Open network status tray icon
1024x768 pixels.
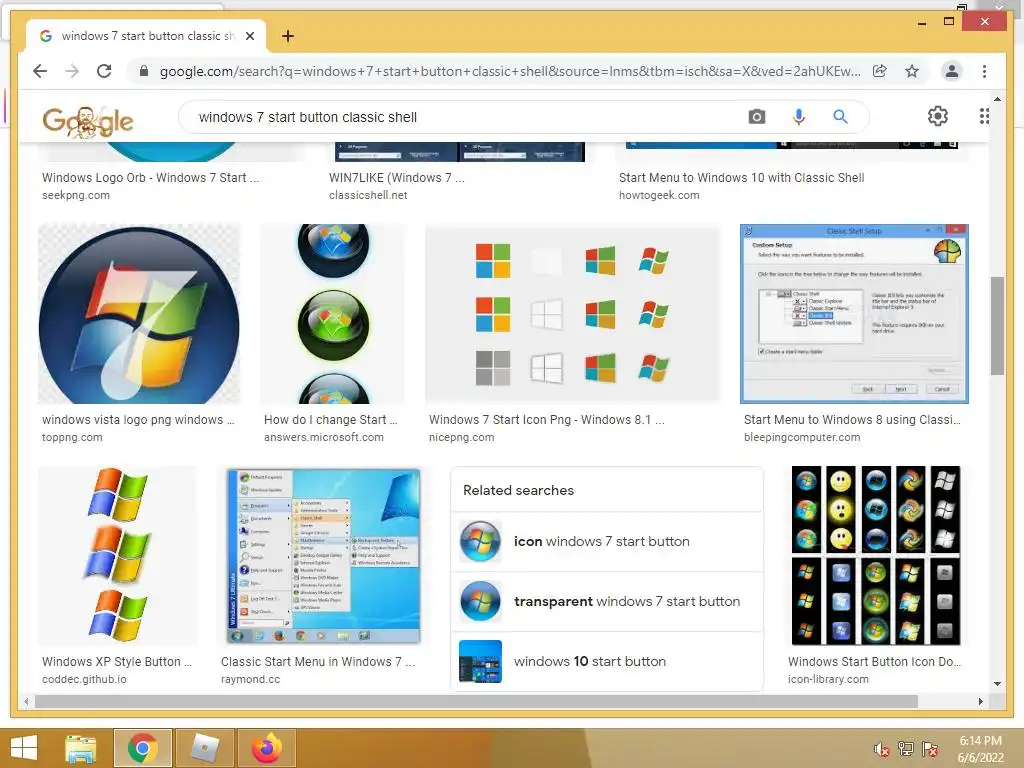905,749
